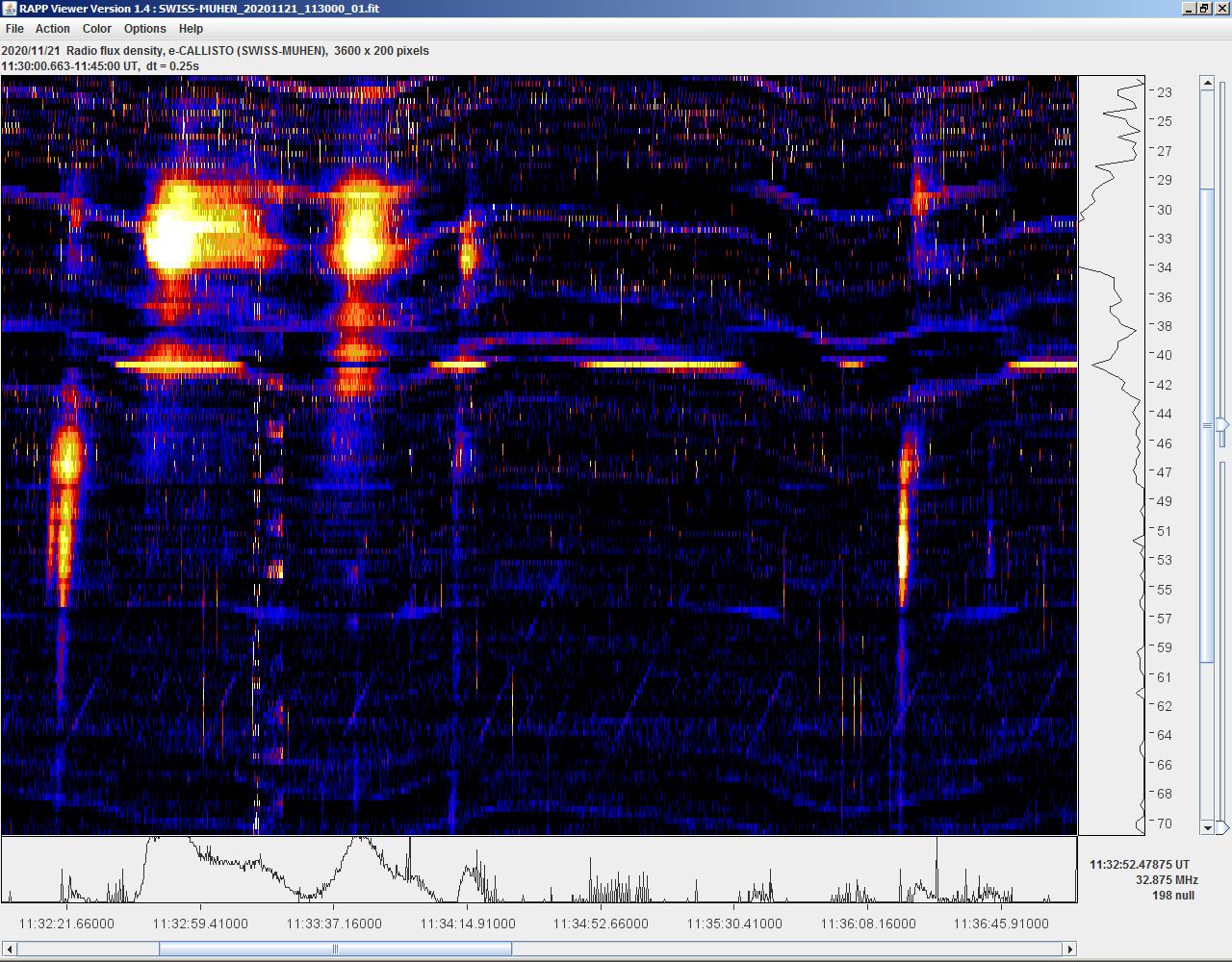Click the horizontal scrollbar right arrow

point(1068,949)
